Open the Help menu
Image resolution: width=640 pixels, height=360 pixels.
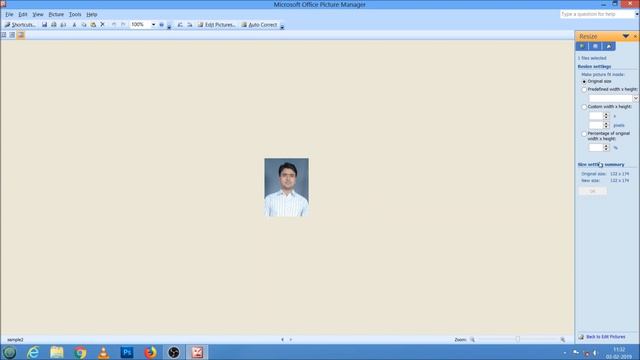click(x=92, y=14)
